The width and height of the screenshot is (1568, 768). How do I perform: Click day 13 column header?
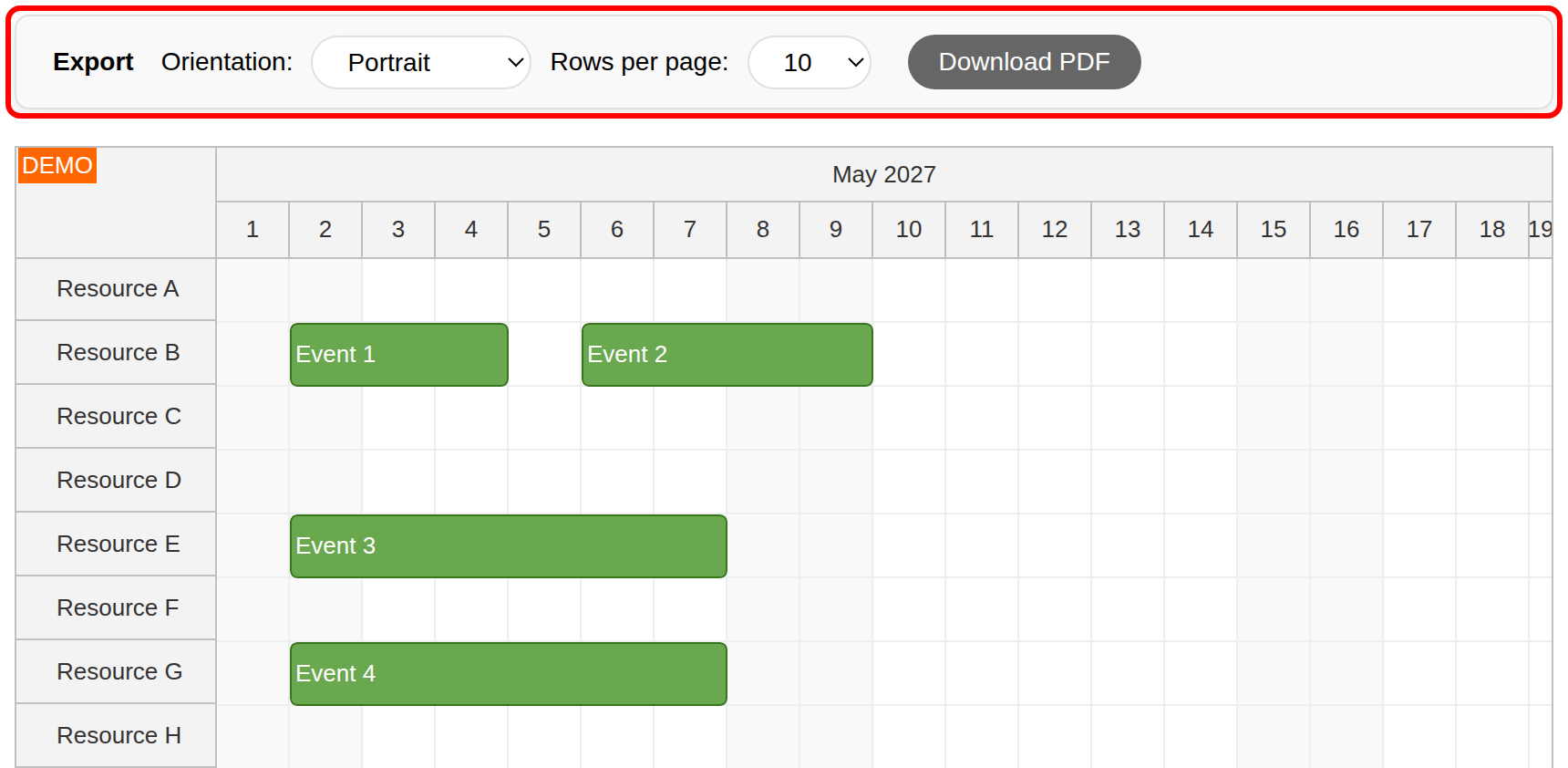click(x=1128, y=230)
